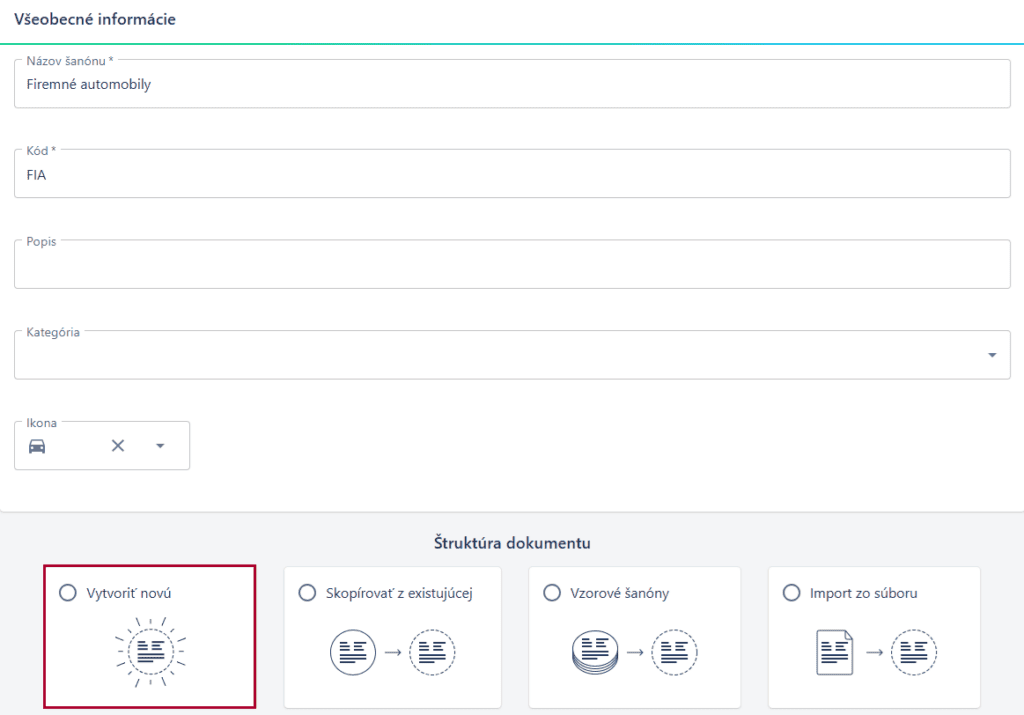Select the 'Vytvoriť novú' radio button
This screenshot has width=1024, height=715.
(68, 593)
